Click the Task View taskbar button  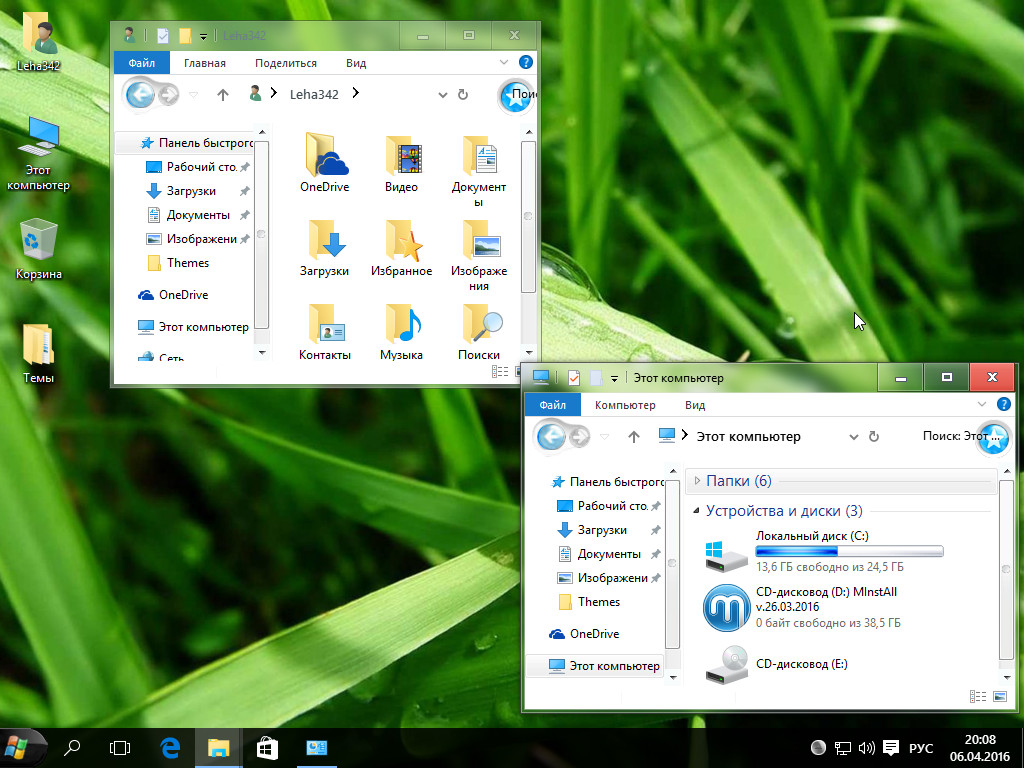[120, 747]
